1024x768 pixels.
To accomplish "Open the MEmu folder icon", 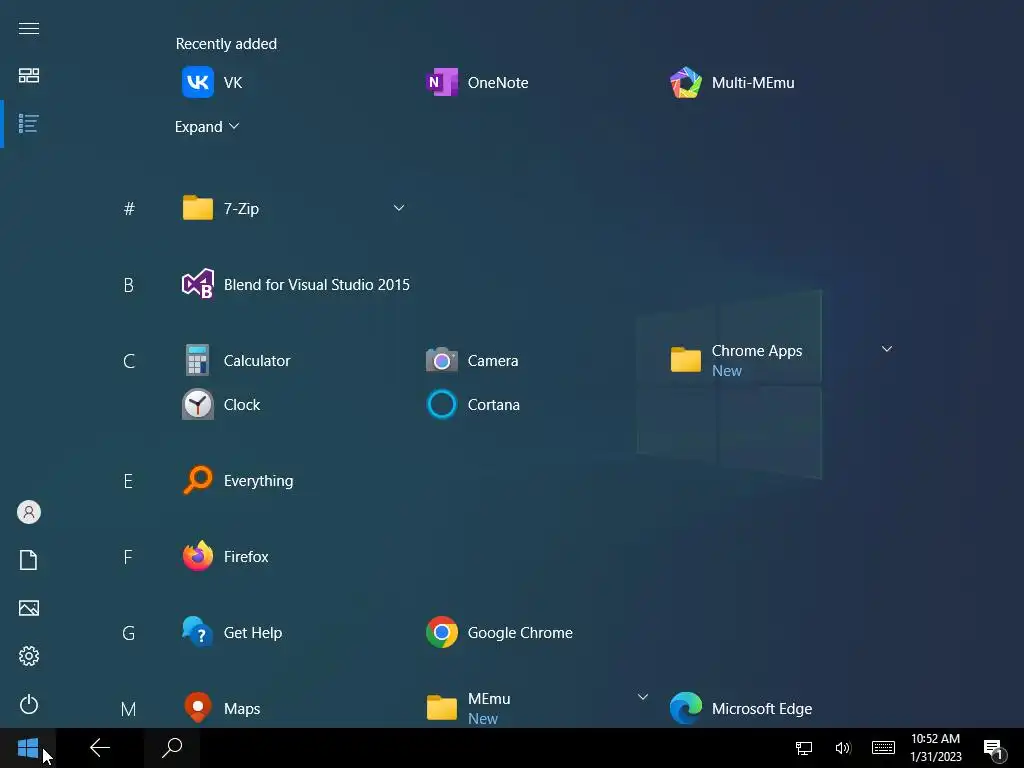I will [441, 708].
